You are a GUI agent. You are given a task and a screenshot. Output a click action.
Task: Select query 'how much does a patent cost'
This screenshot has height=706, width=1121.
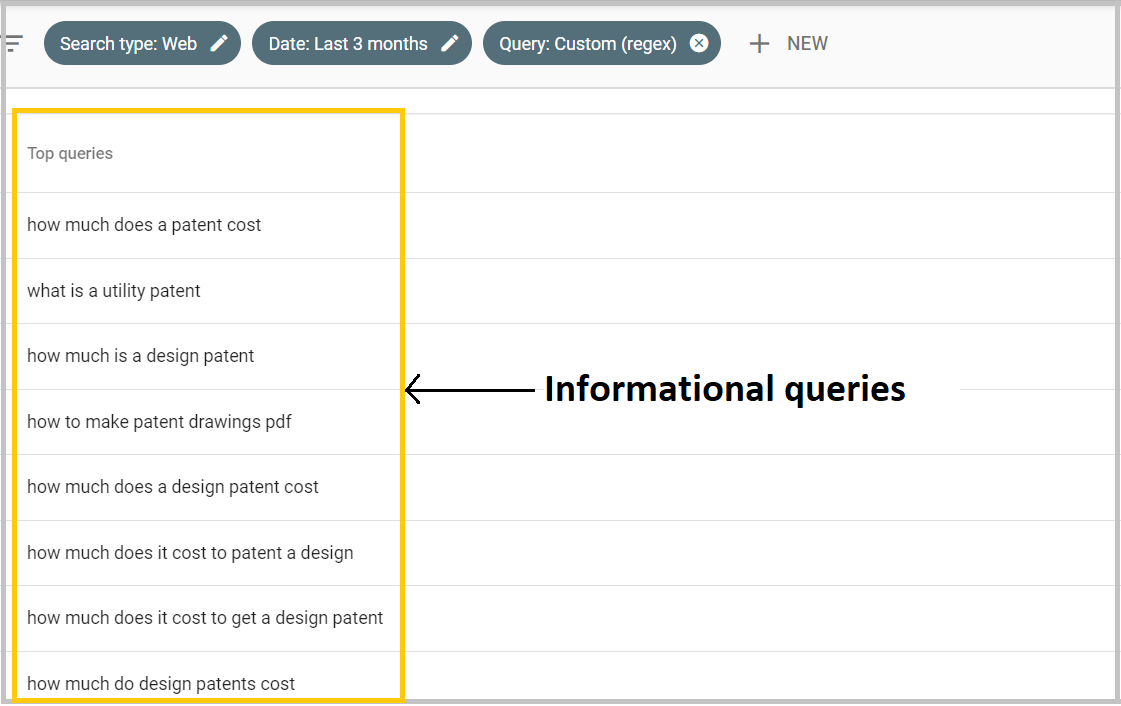pos(144,225)
